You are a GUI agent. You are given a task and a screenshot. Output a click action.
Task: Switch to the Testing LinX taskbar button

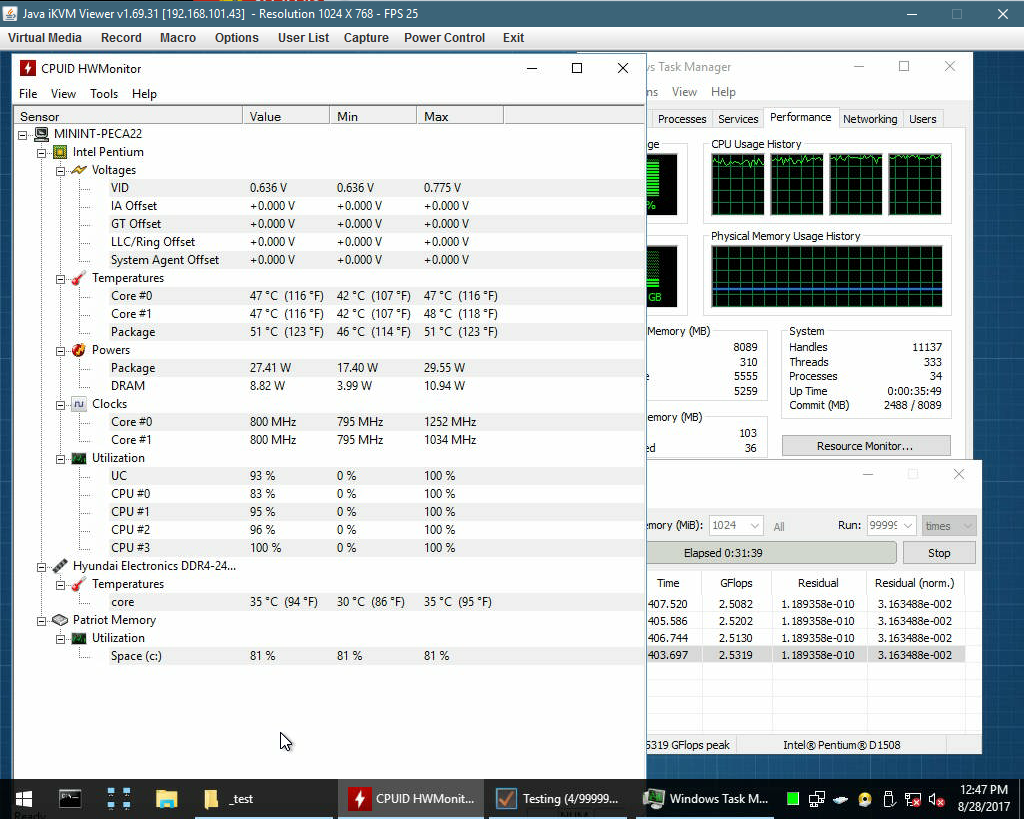click(558, 799)
